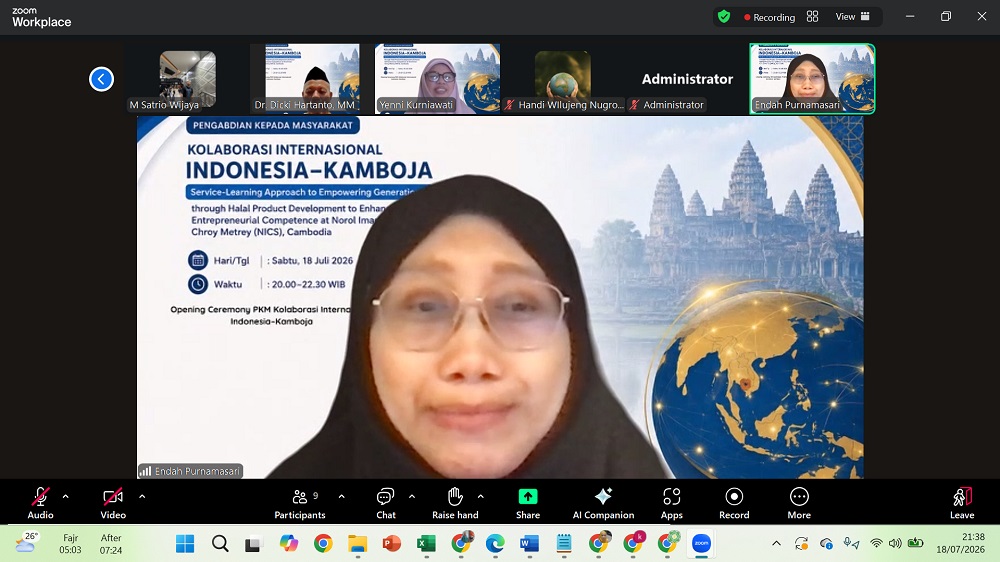This screenshot has width=1000, height=562.
Task: Click the After 07:24 widget text
Action: (110, 544)
